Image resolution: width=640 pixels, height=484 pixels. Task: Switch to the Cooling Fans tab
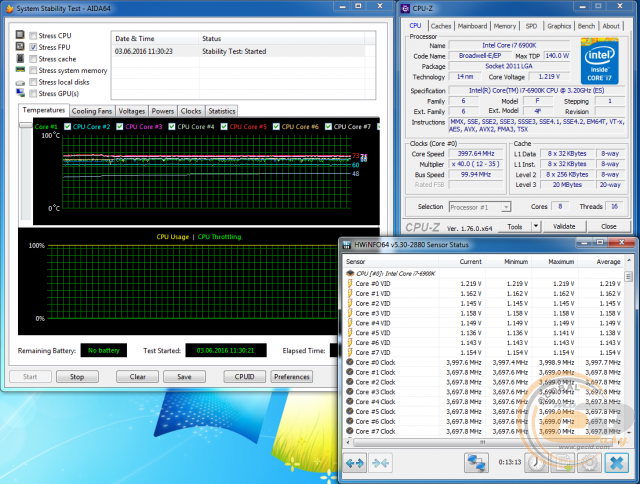point(92,111)
